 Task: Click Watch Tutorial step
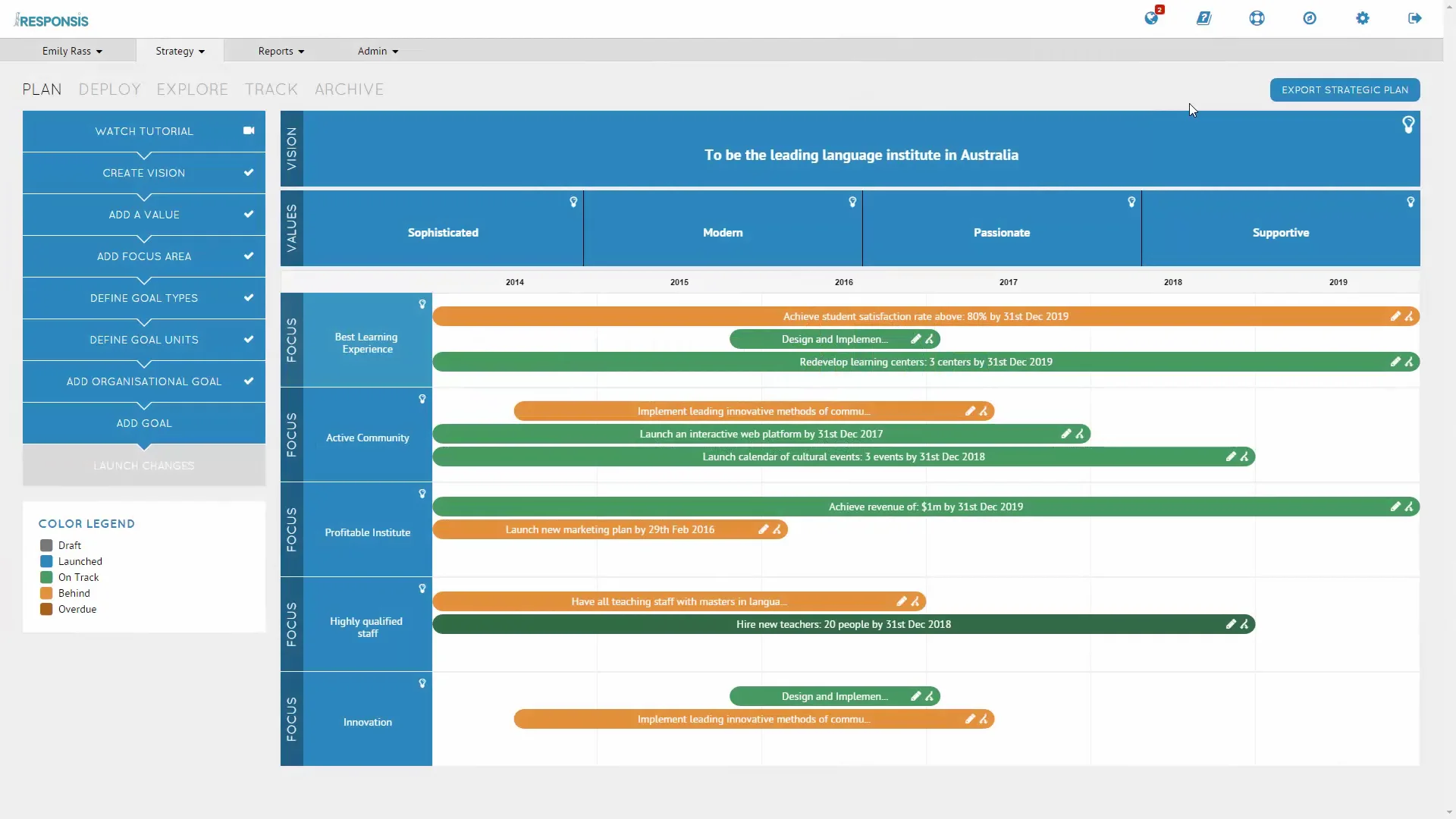tap(144, 131)
